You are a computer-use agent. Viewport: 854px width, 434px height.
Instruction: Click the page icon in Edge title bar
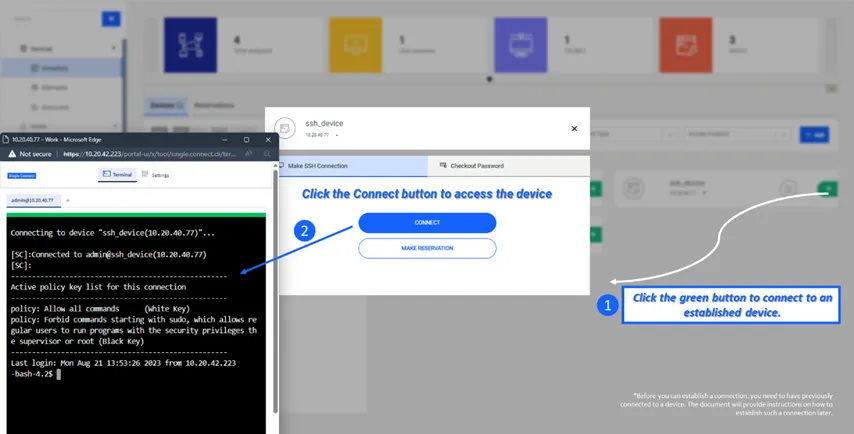coord(5,139)
